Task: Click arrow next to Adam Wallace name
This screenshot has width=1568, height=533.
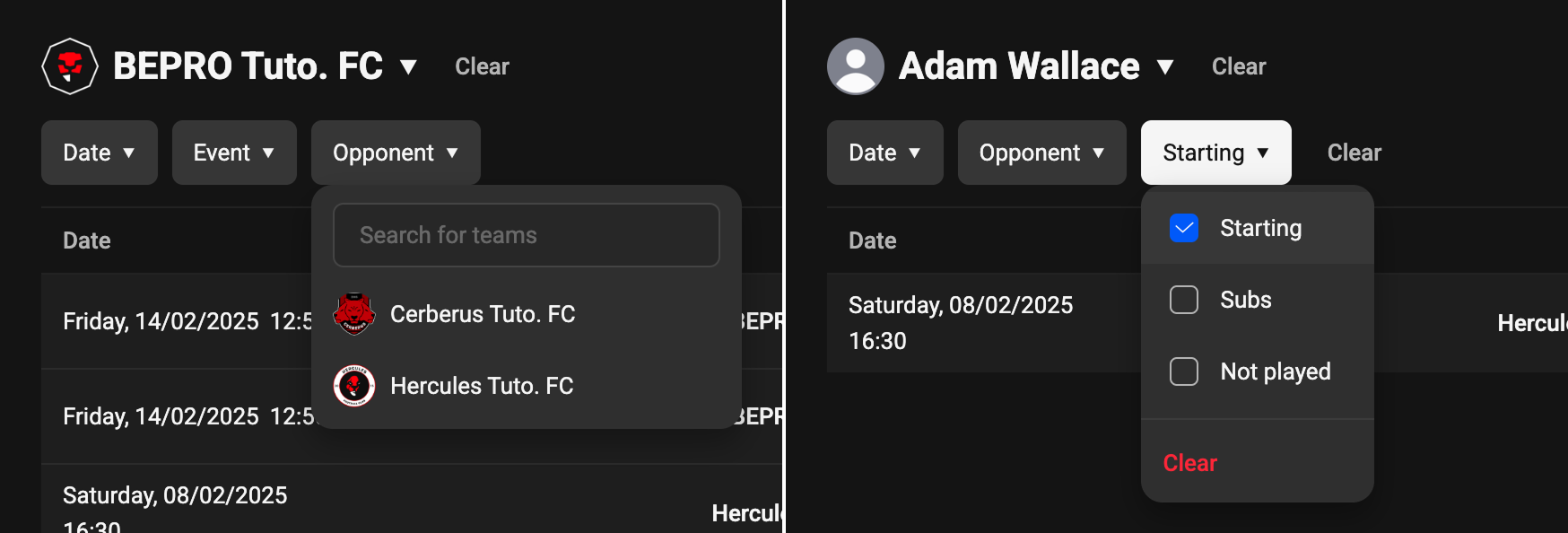Action: [x=1165, y=67]
